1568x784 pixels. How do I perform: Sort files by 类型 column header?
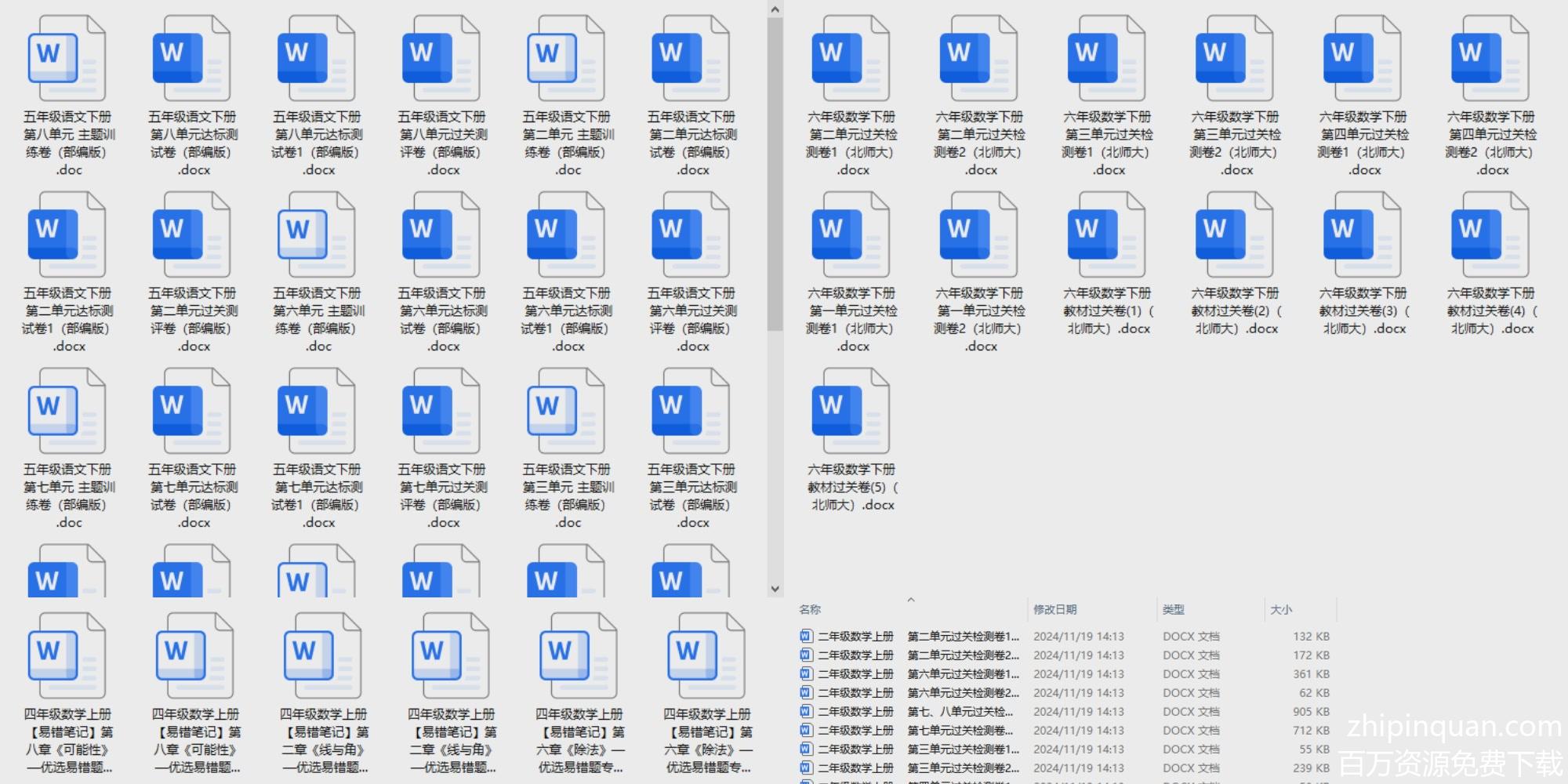pyautogui.click(x=1173, y=610)
